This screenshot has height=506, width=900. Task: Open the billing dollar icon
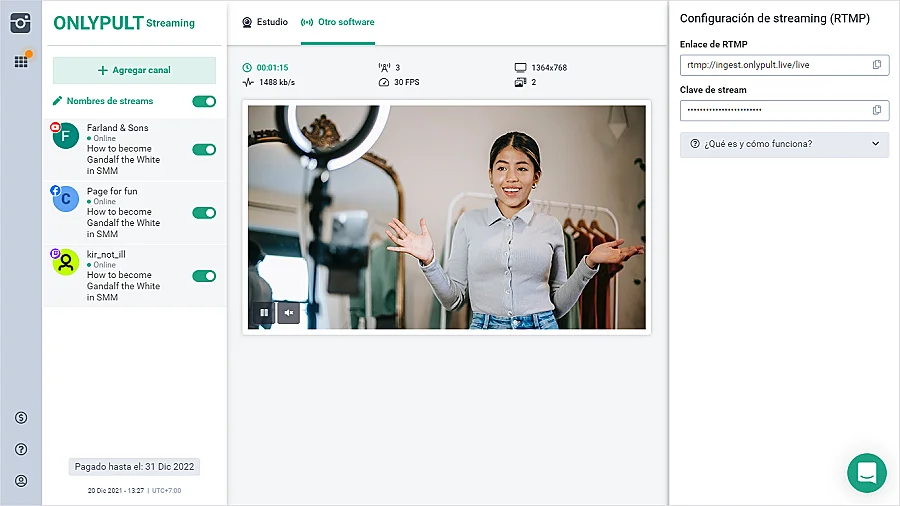pyautogui.click(x=21, y=417)
